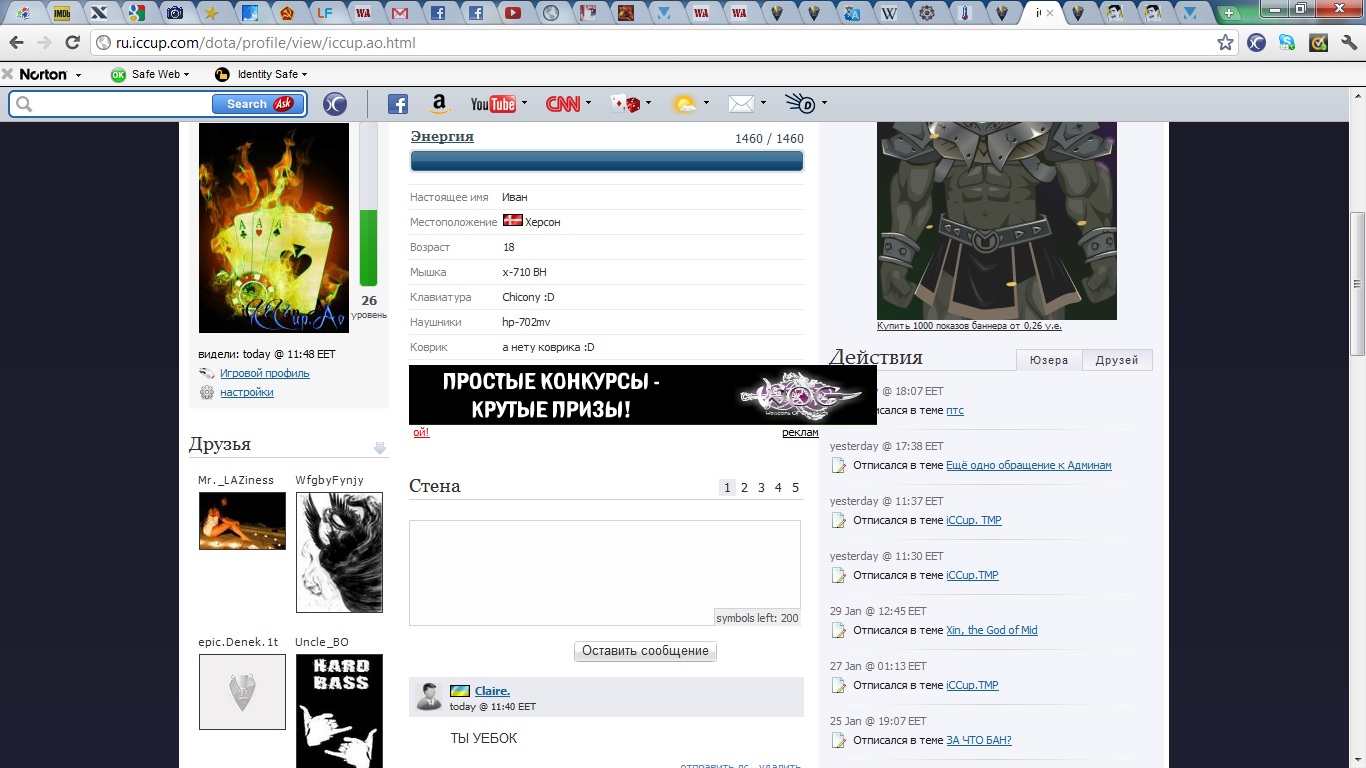The width and height of the screenshot is (1366, 768).
Task: Open the IMDb browser tab
Action: click(x=61, y=13)
